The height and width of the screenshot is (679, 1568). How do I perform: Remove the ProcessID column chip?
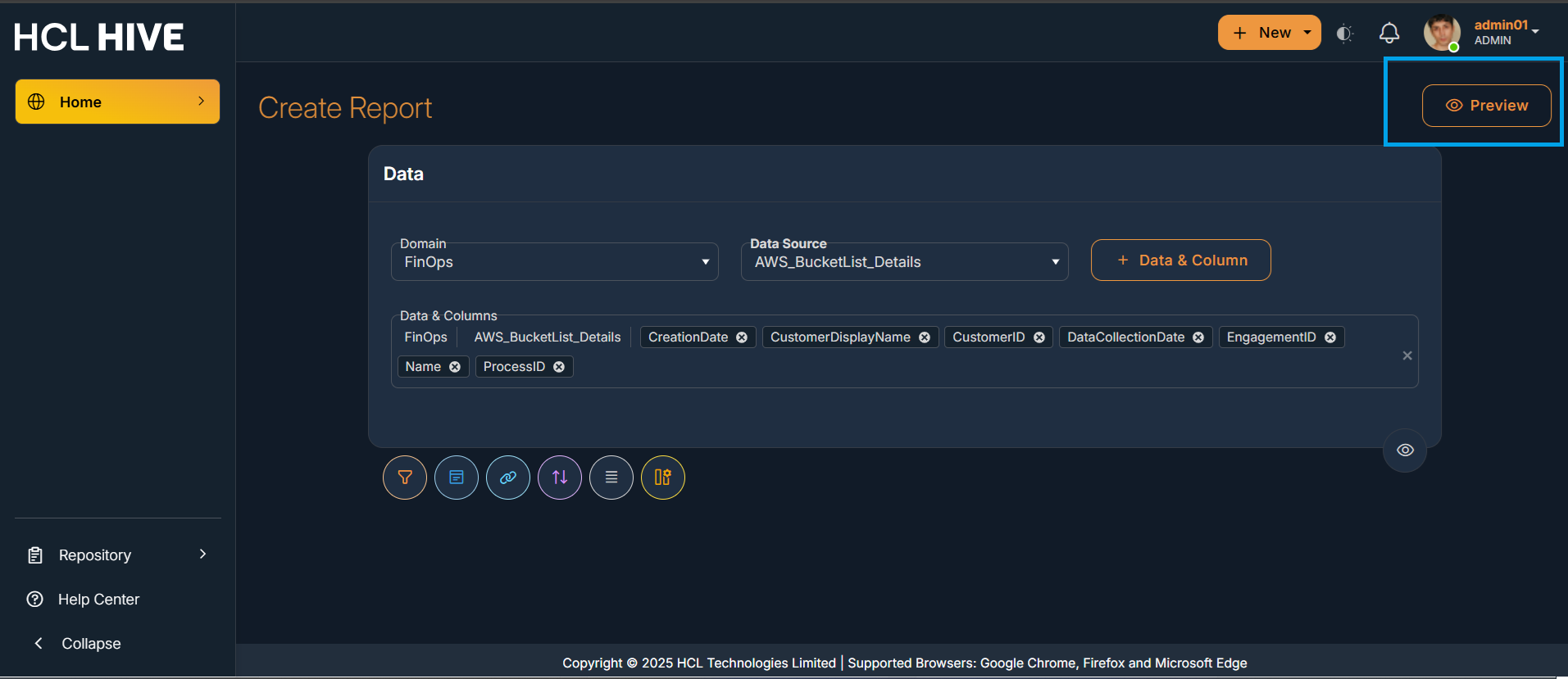click(559, 367)
